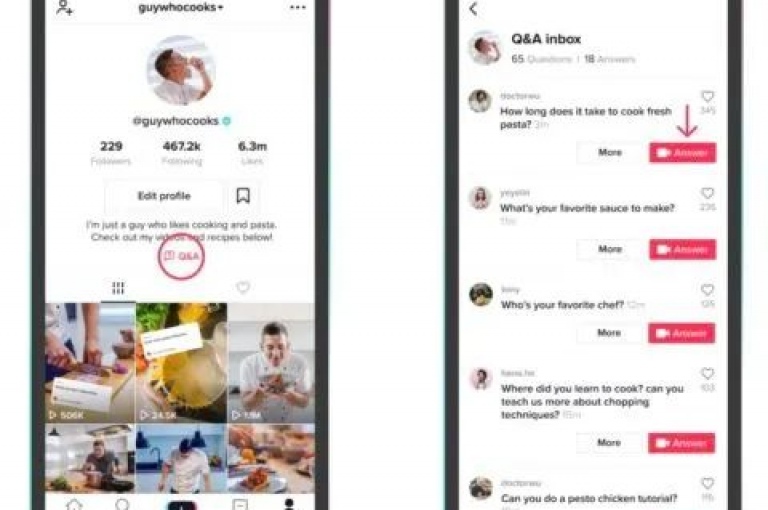This screenshot has height=510, width=768.
Task: Open the circled Q&A link
Action: click(181, 256)
